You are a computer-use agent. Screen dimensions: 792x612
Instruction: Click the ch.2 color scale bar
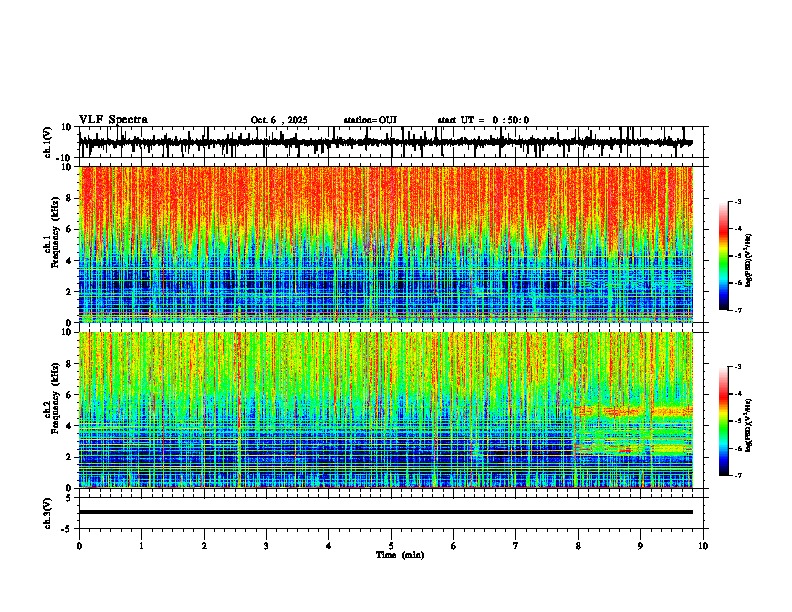(724, 421)
